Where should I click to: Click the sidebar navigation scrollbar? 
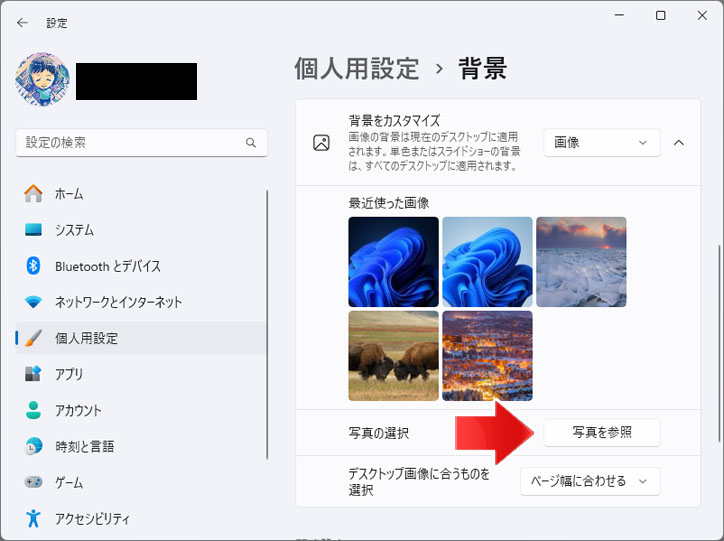(267, 324)
